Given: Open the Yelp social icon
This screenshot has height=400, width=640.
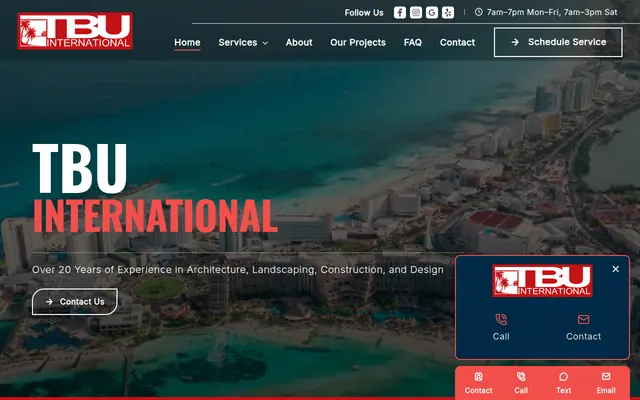Looking at the screenshot, I should [448, 13].
